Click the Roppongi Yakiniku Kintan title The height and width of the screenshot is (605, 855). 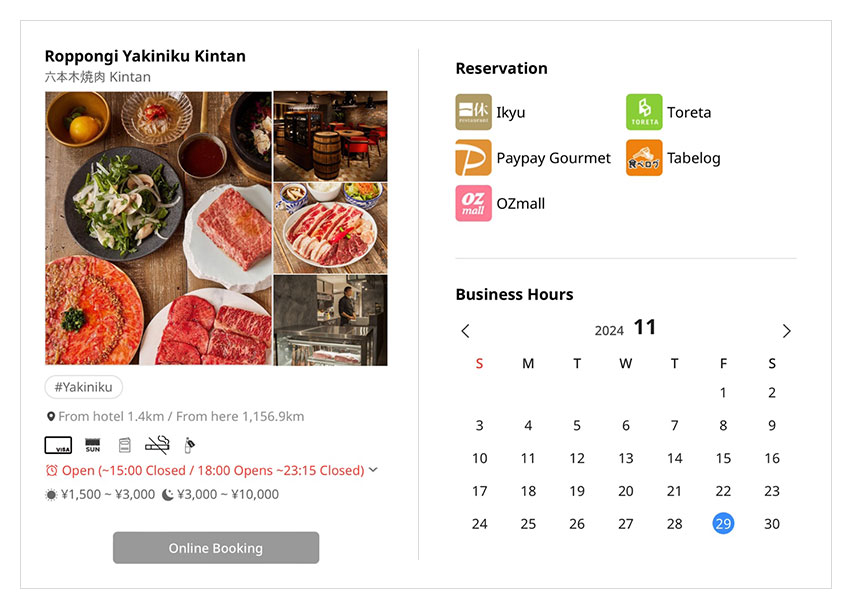[x=145, y=56]
